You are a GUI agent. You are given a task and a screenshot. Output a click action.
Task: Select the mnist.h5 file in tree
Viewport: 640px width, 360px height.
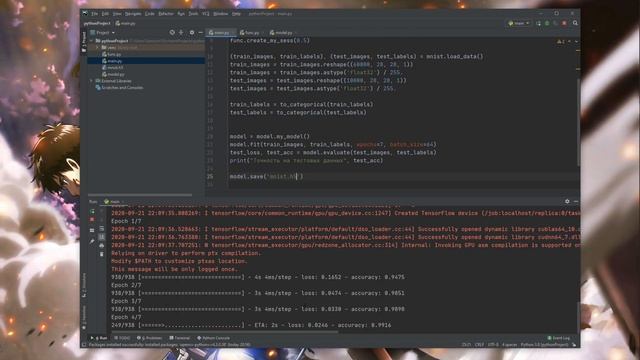113,68
